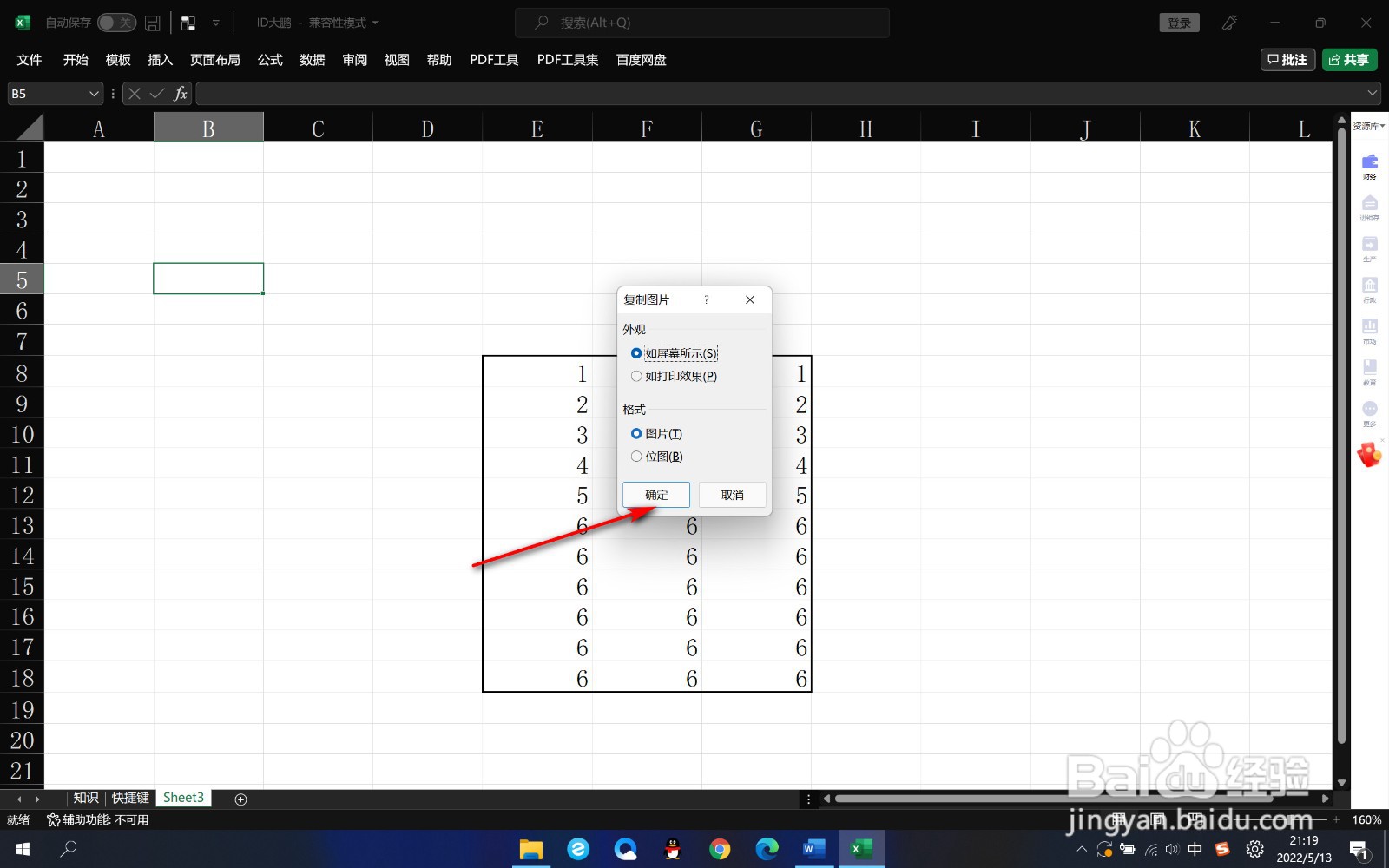Click the add new sheet plus icon

[x=241, y=799]
